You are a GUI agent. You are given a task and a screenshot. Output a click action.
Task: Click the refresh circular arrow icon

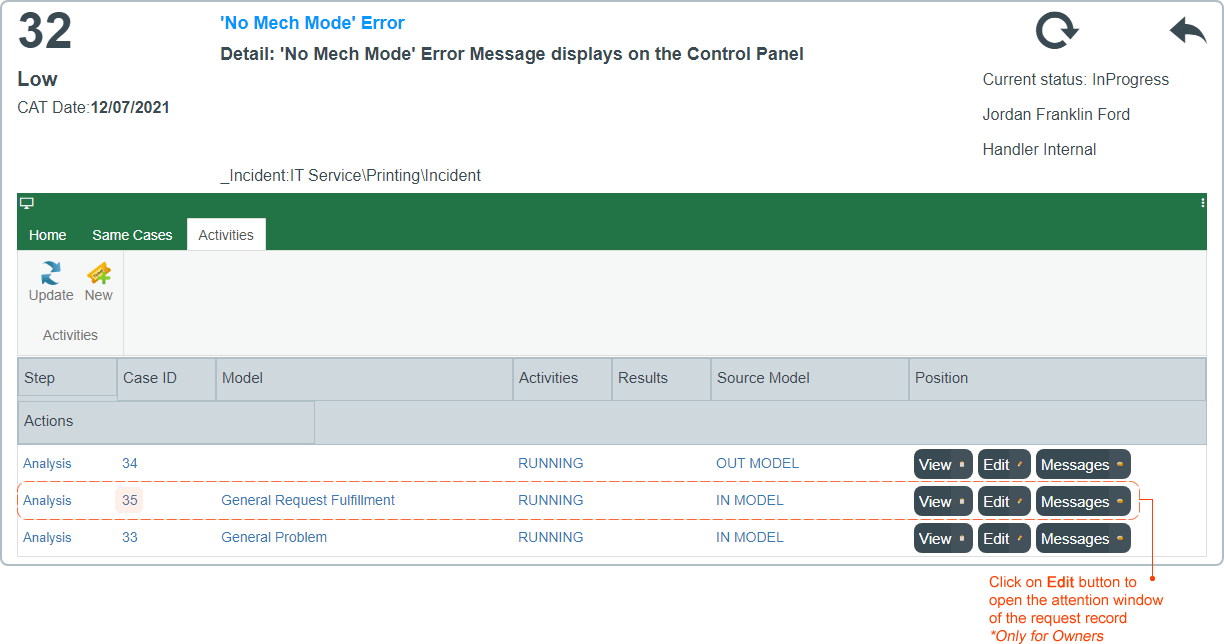(1057, 31)
